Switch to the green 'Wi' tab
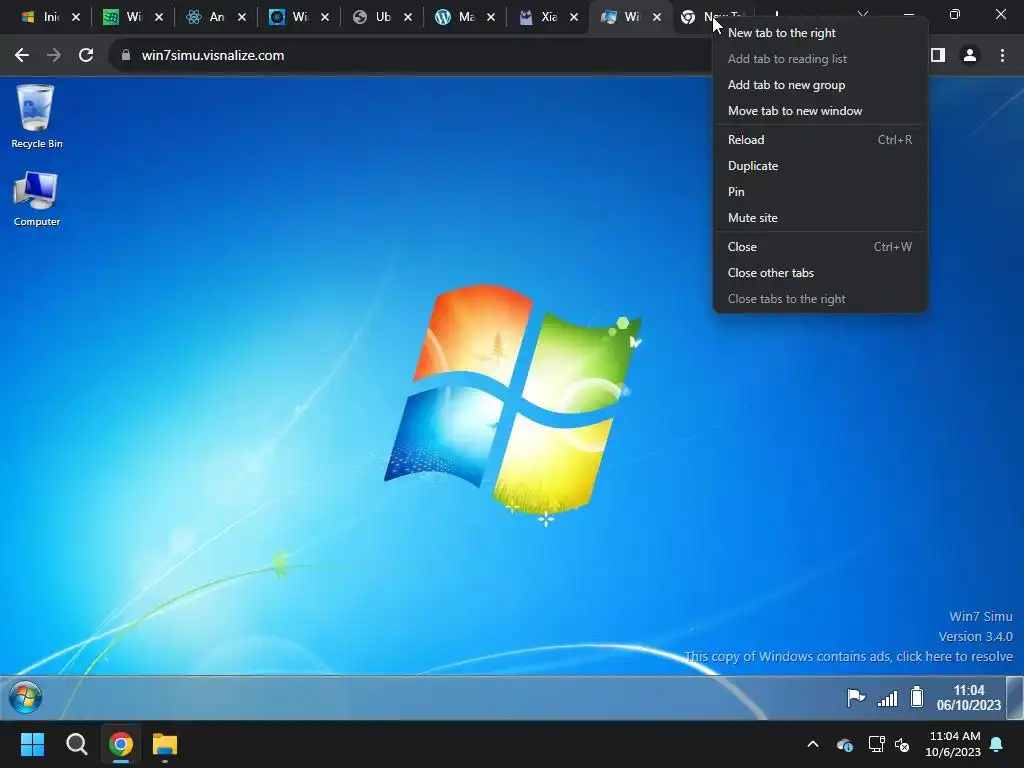The width and height of the screenshot is (1024, 768). click(122, 17)
